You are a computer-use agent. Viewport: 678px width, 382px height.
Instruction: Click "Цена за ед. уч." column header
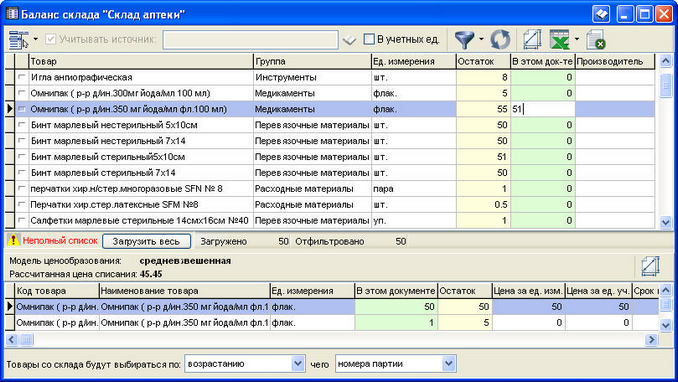coord(598,291)
